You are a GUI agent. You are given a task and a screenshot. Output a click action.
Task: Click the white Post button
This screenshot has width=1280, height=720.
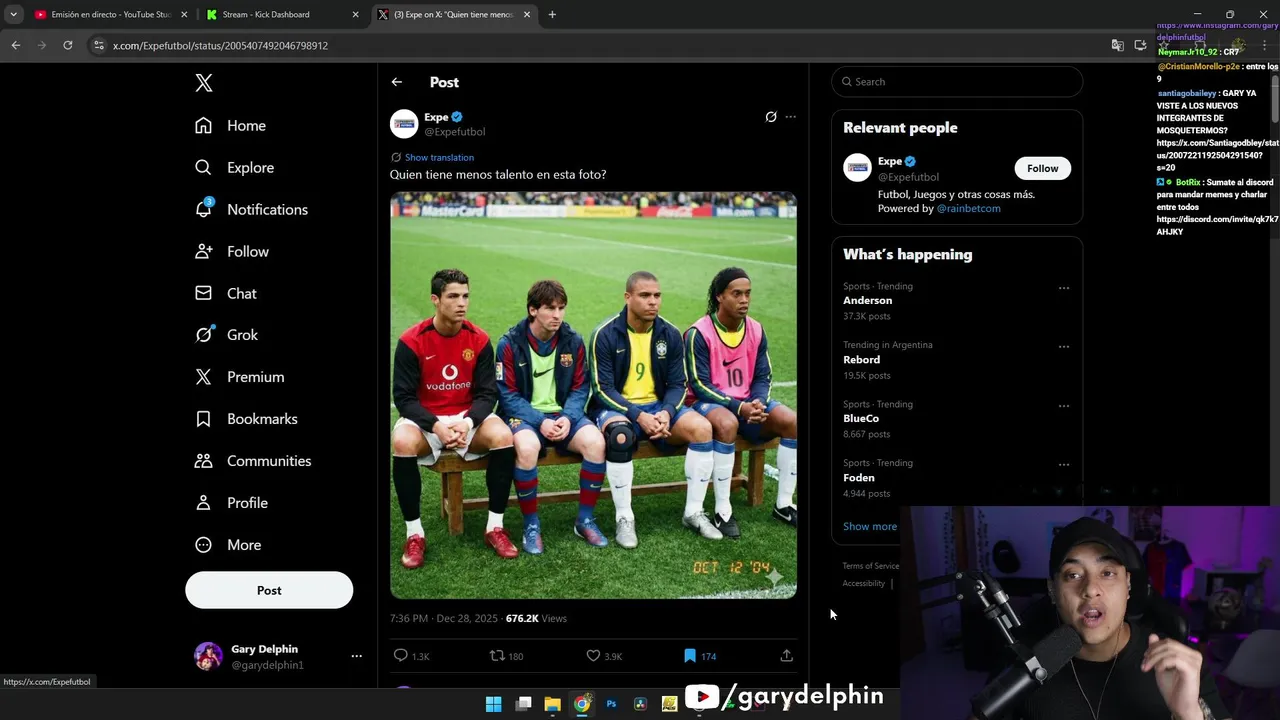tap(269, 590)
